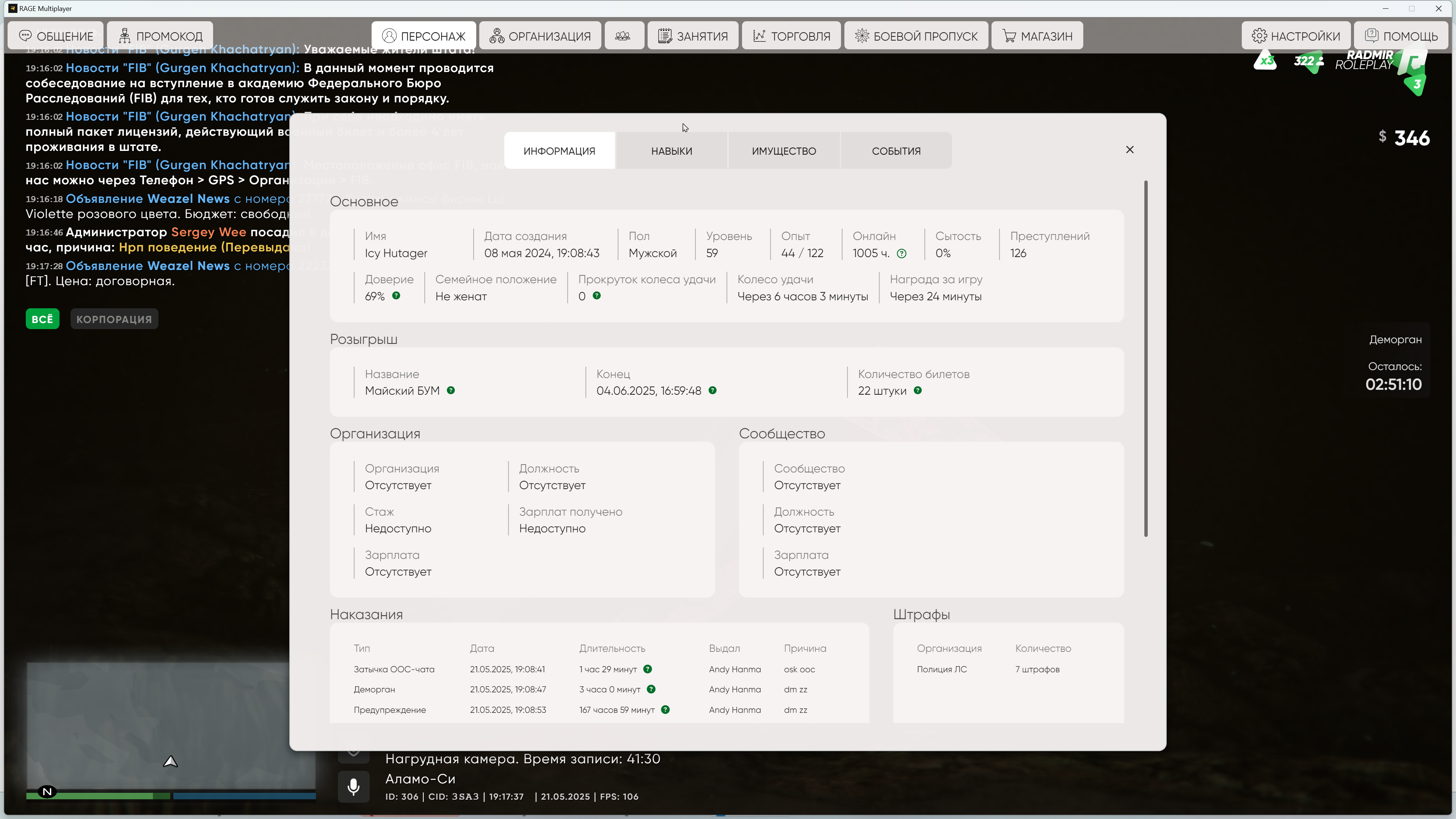The image size is (1456, 819).
Task: Click Не женат marital status
Action: coord(461,296)
